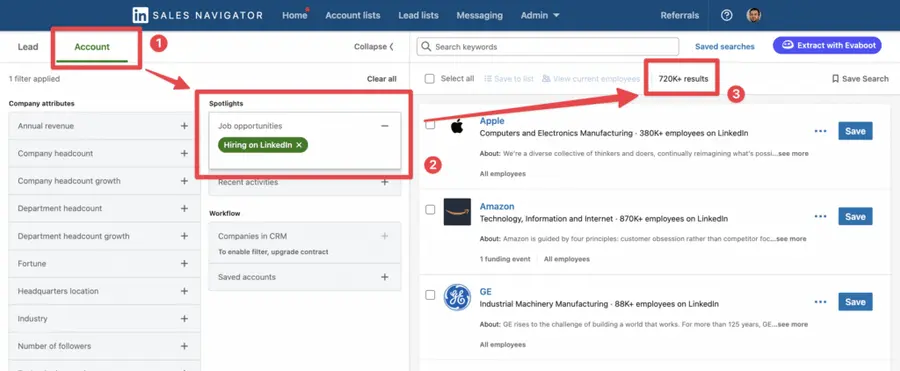Save the Apple account

click(855, 131)
